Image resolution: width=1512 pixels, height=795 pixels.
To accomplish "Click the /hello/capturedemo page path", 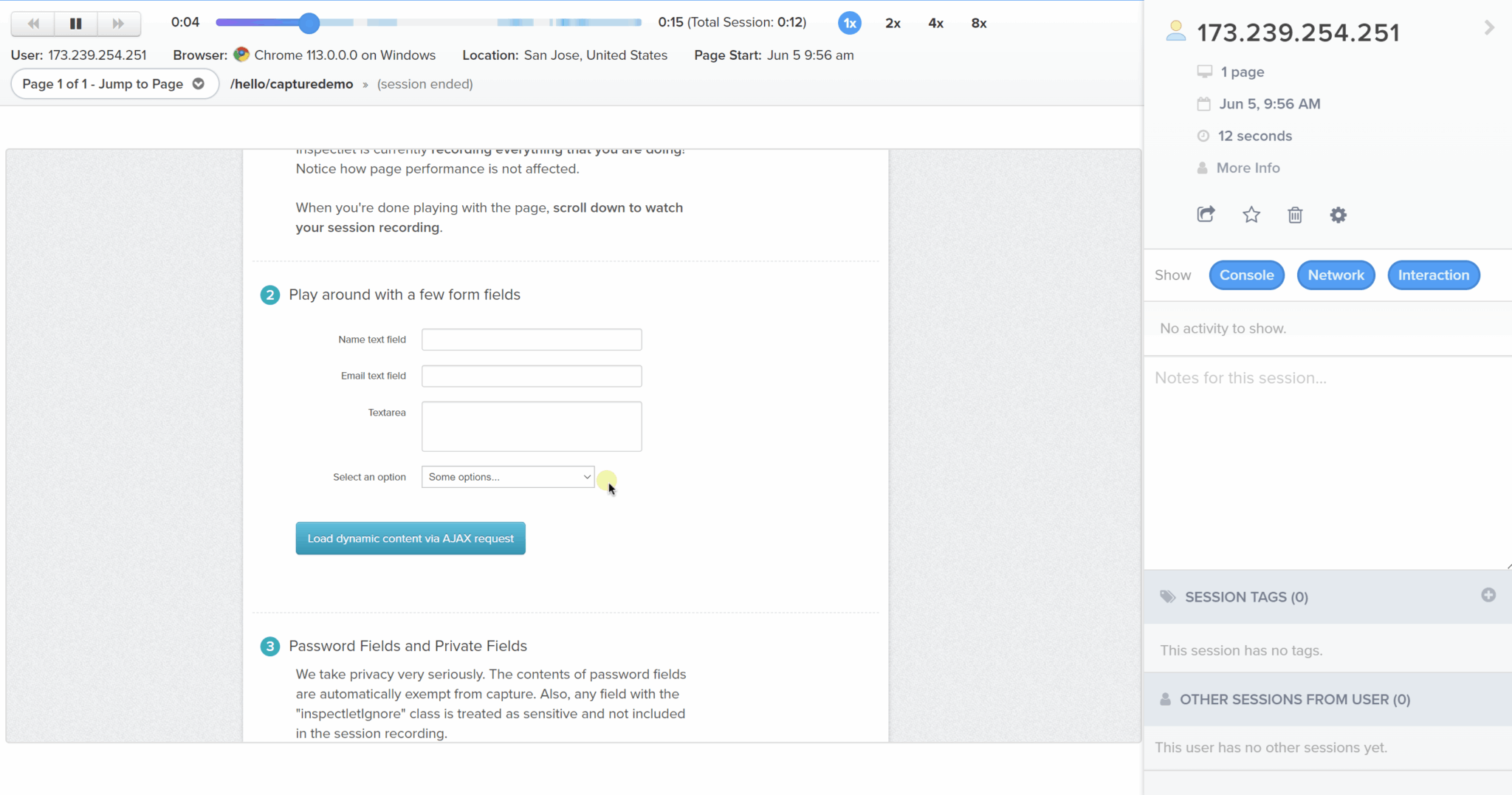I will tap(292, 83).
